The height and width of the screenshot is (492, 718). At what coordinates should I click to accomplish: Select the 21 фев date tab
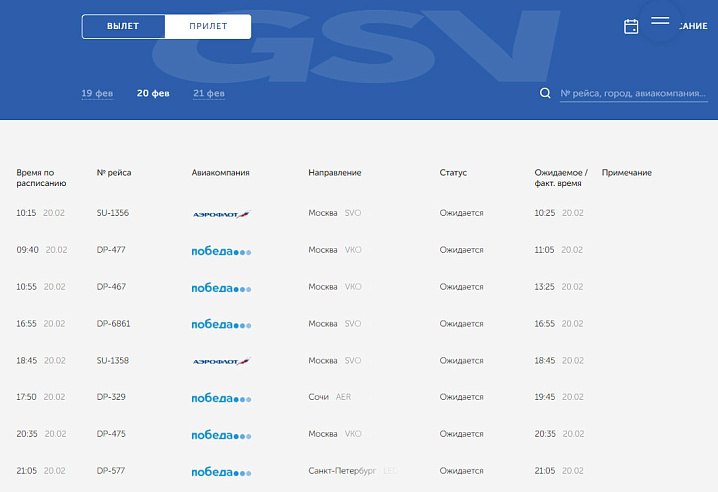209,94
